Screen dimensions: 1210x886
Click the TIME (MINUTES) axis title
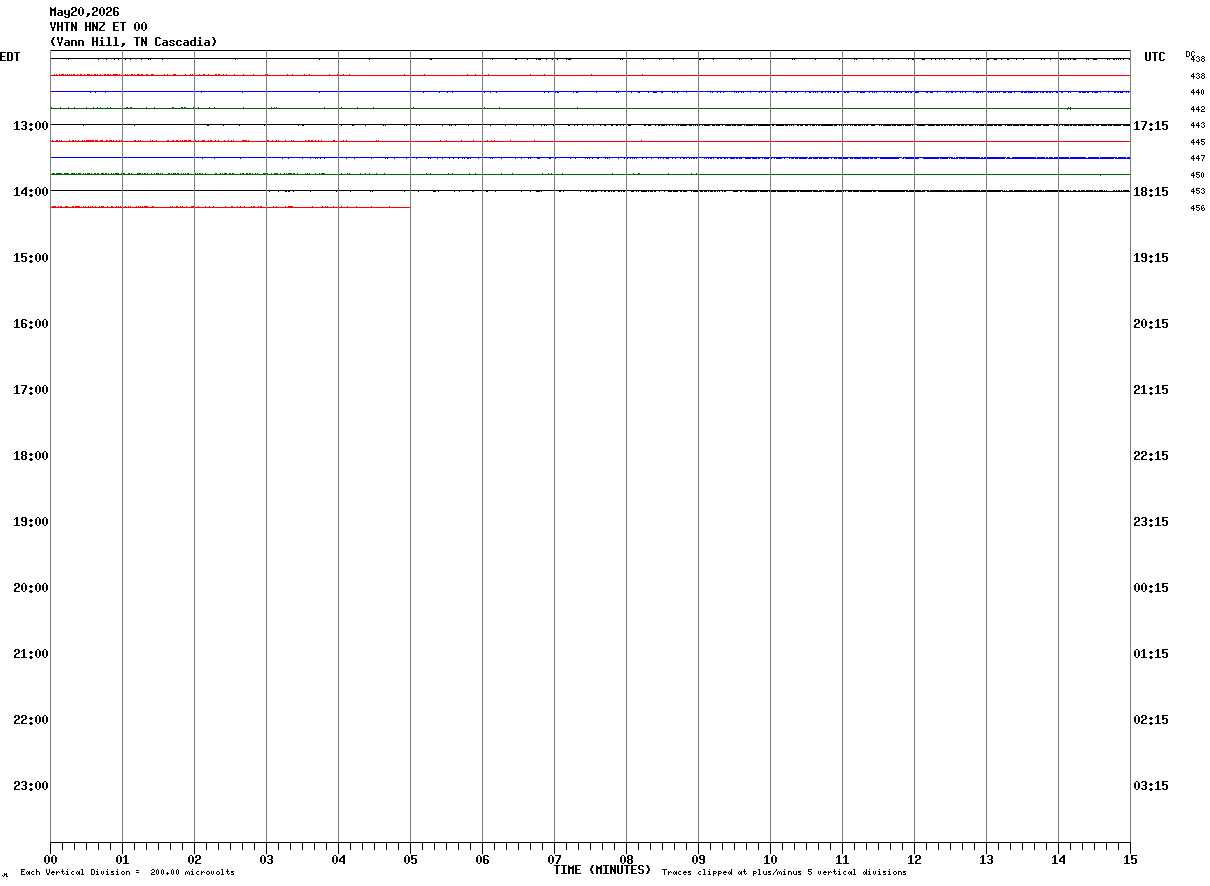pyautogui.click(x=602, y=870)
